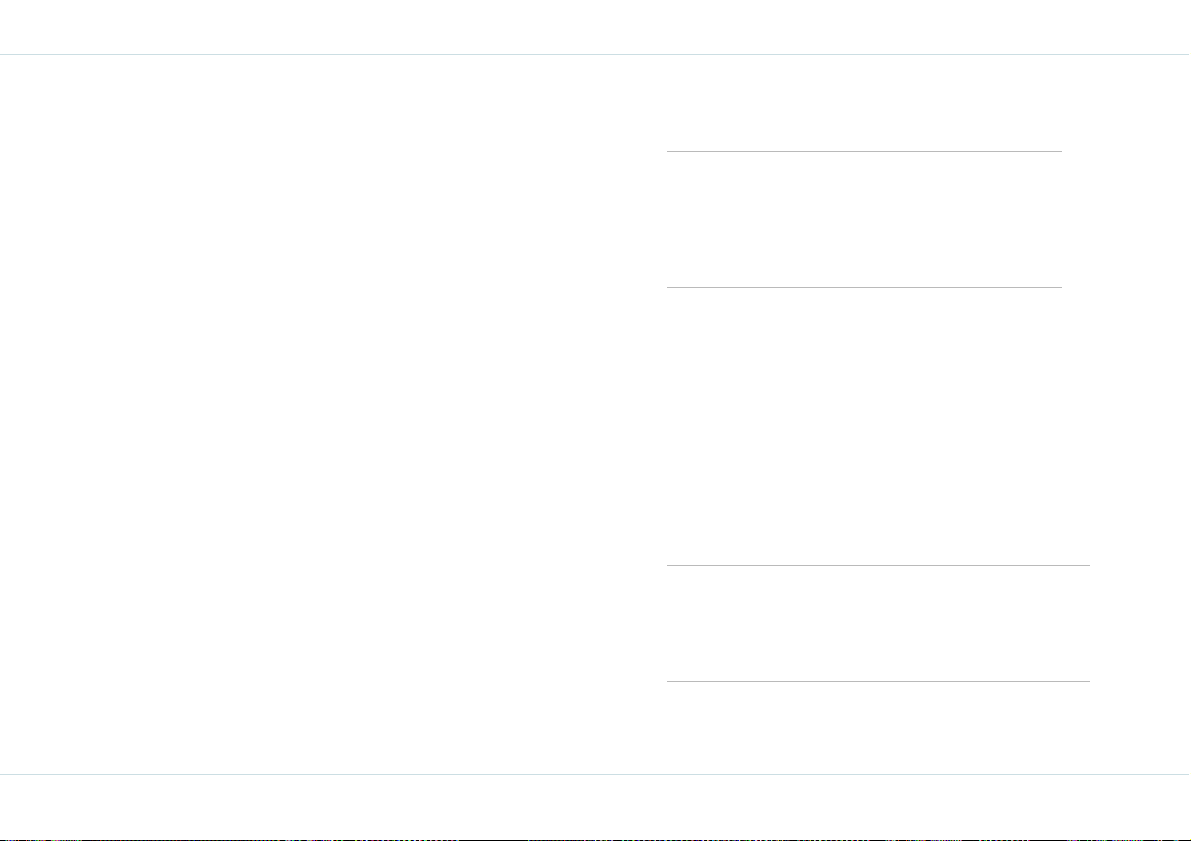Viewport: 1191px width, 841px height.
Task: Click empty section between third and fourth gray separators
Action: [x=878, y=623]
